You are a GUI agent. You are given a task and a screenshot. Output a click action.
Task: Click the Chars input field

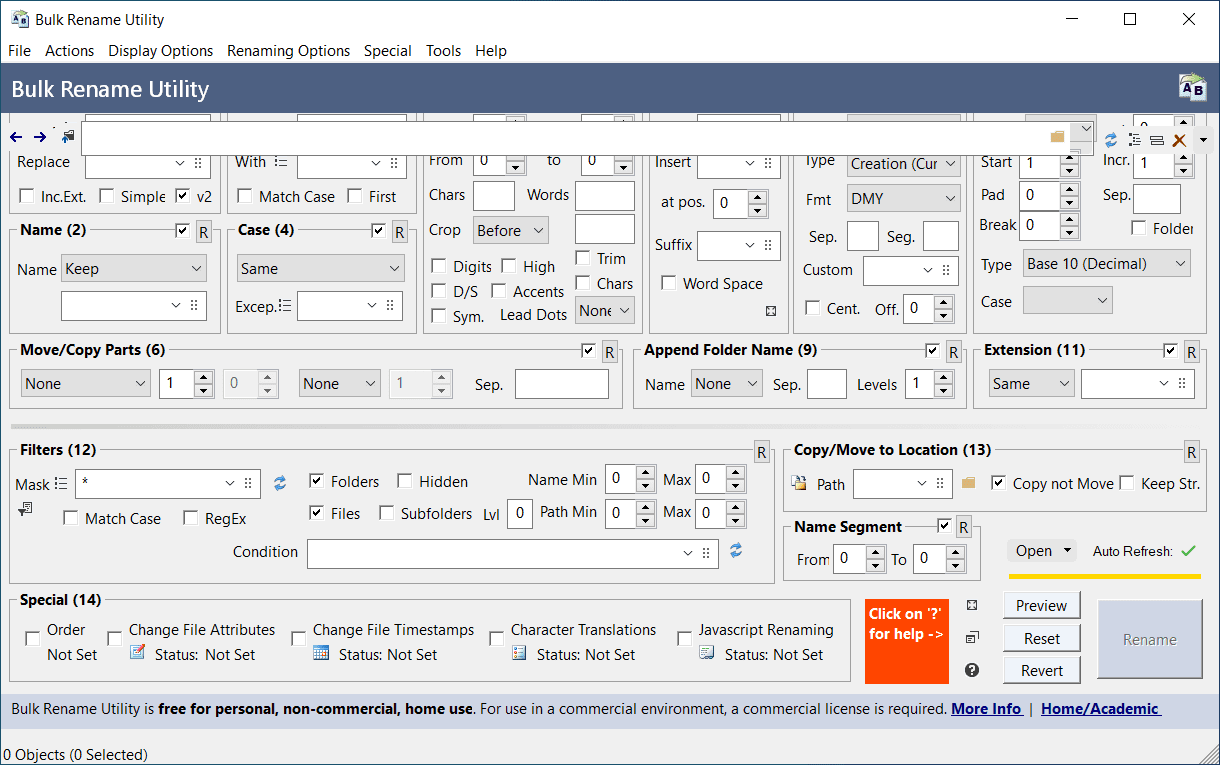[494, 195]
